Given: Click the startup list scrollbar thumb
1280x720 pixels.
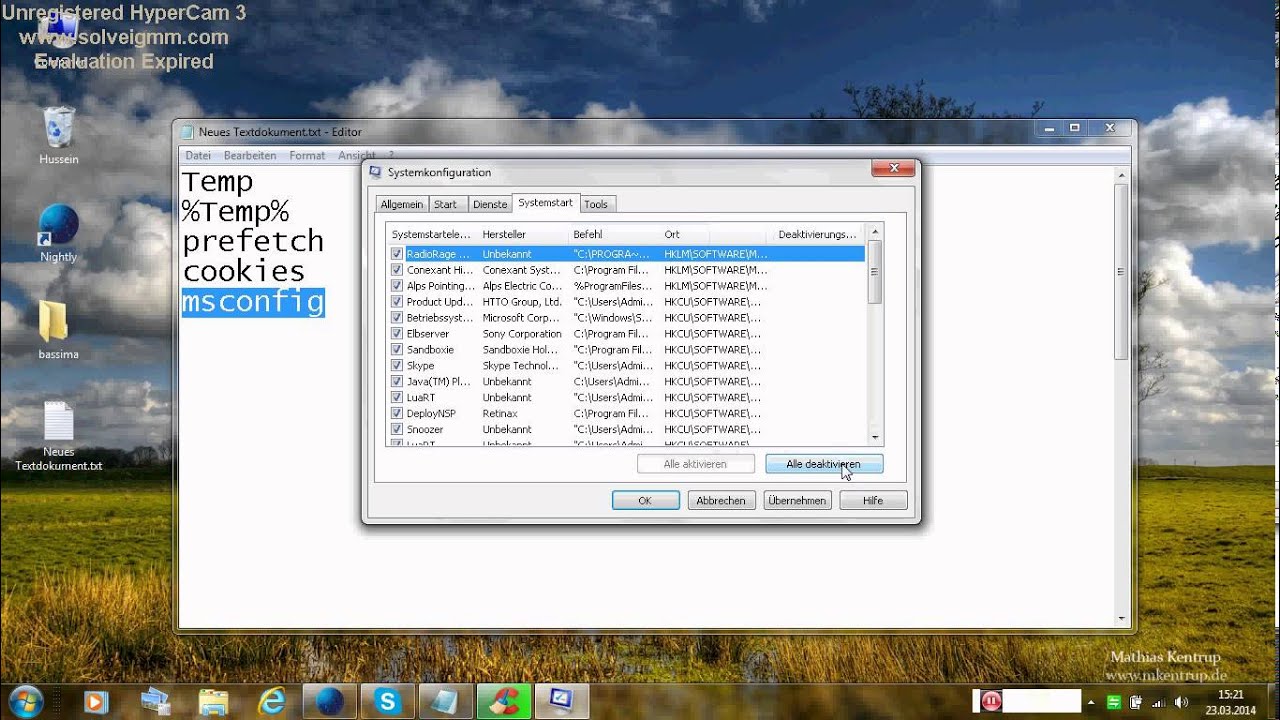Looking at the screenshot, I should tap(875, 272).
